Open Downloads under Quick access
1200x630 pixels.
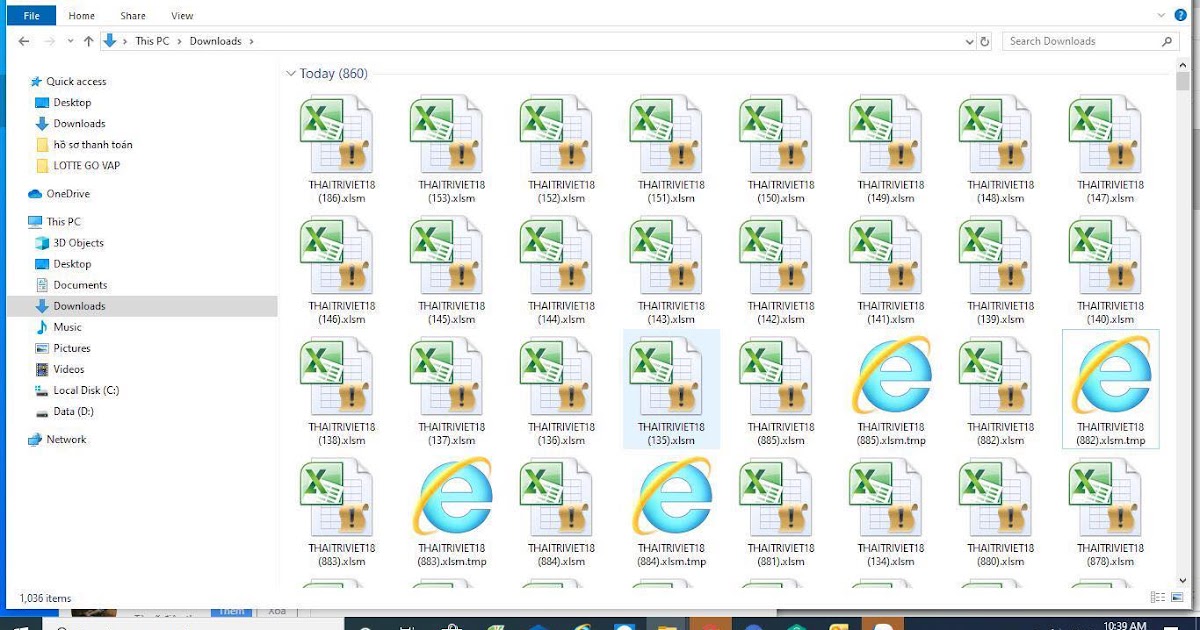(70, 123)
